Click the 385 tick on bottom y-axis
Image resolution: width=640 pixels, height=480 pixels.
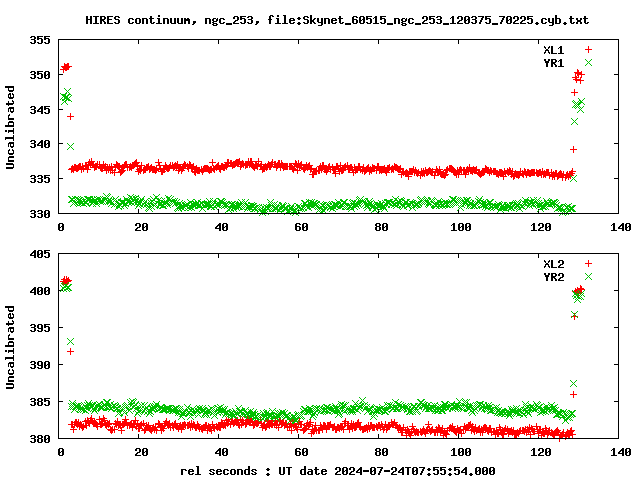[40, 402]
